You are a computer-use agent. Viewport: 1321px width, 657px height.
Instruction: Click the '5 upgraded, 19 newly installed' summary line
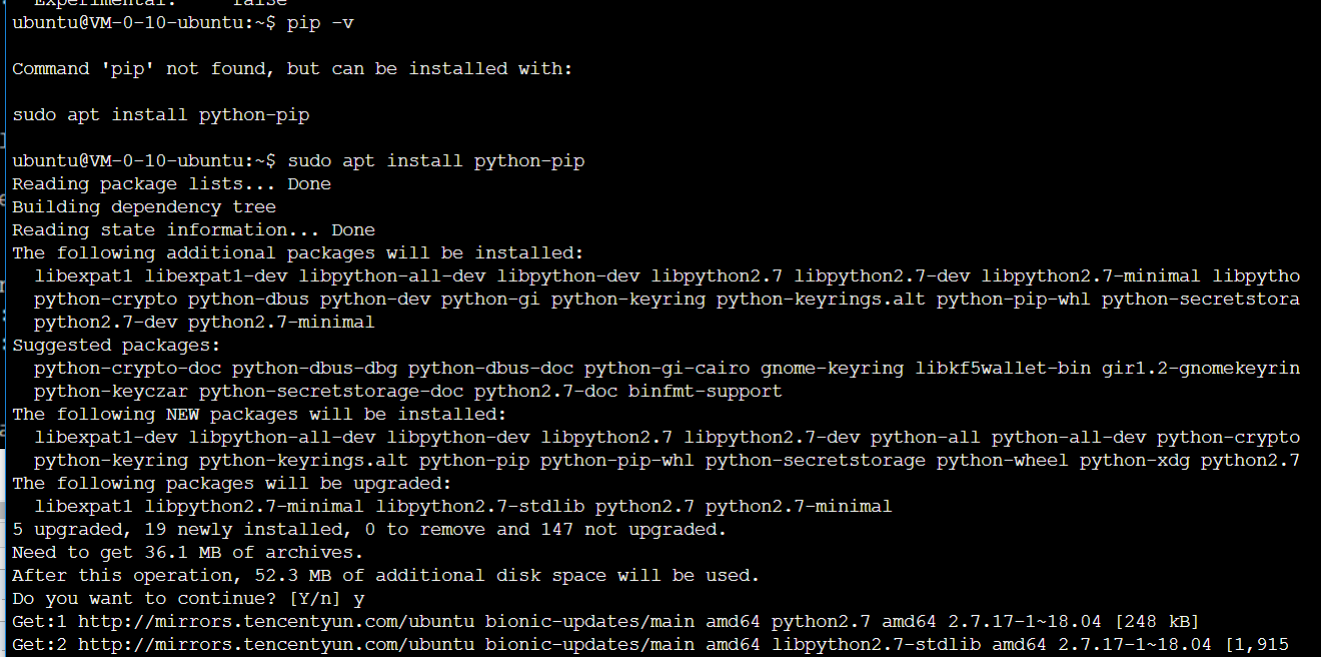[369, 529]
